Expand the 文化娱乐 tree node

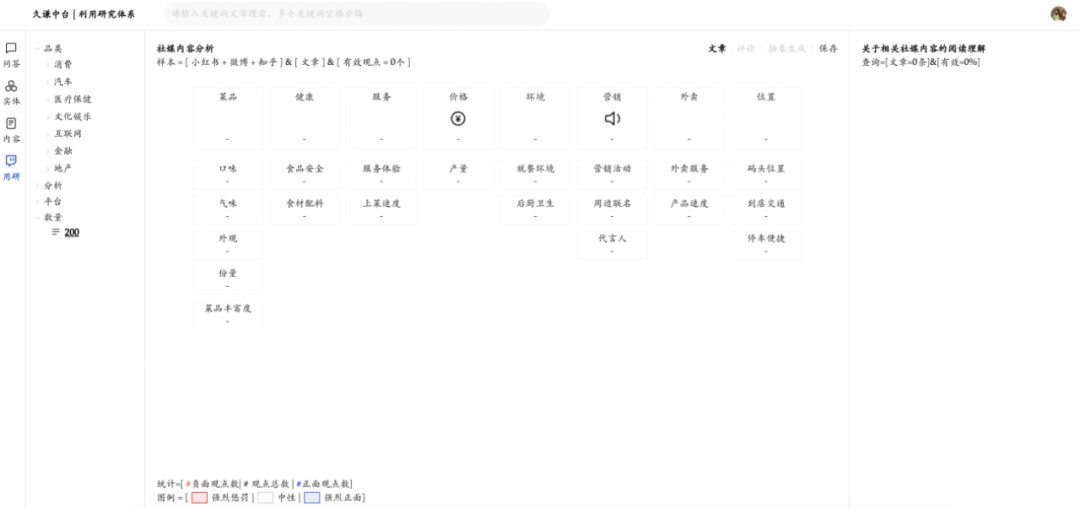click(x=48, y=116)
